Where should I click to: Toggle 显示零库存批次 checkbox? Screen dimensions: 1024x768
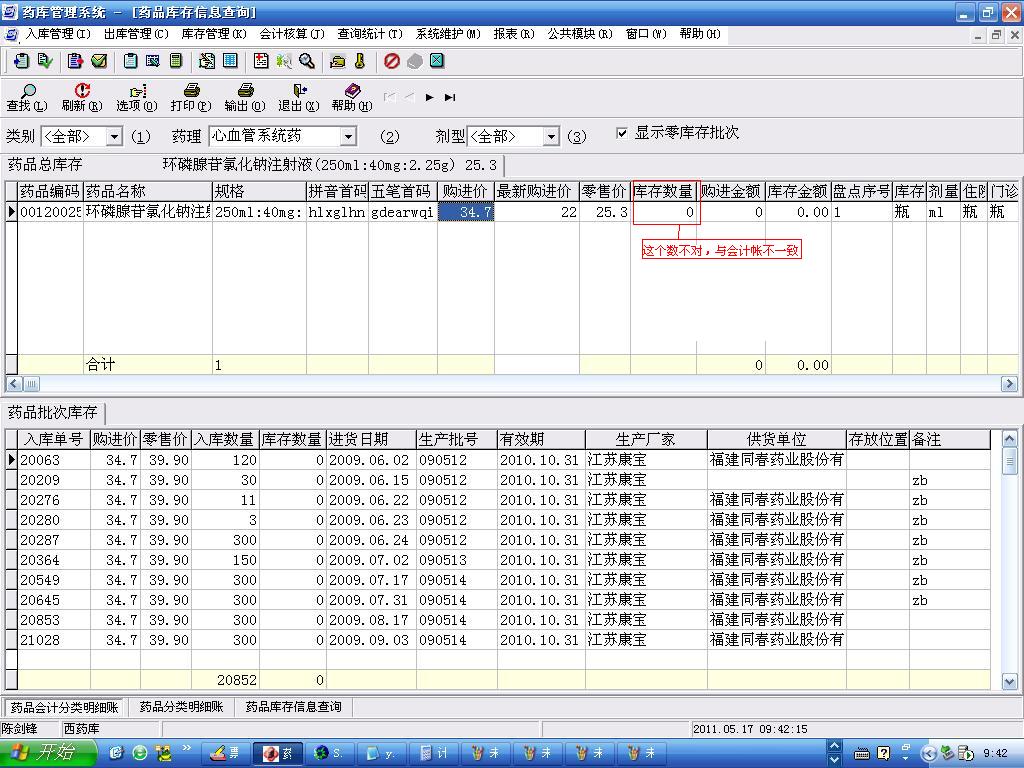pos(622,133)
